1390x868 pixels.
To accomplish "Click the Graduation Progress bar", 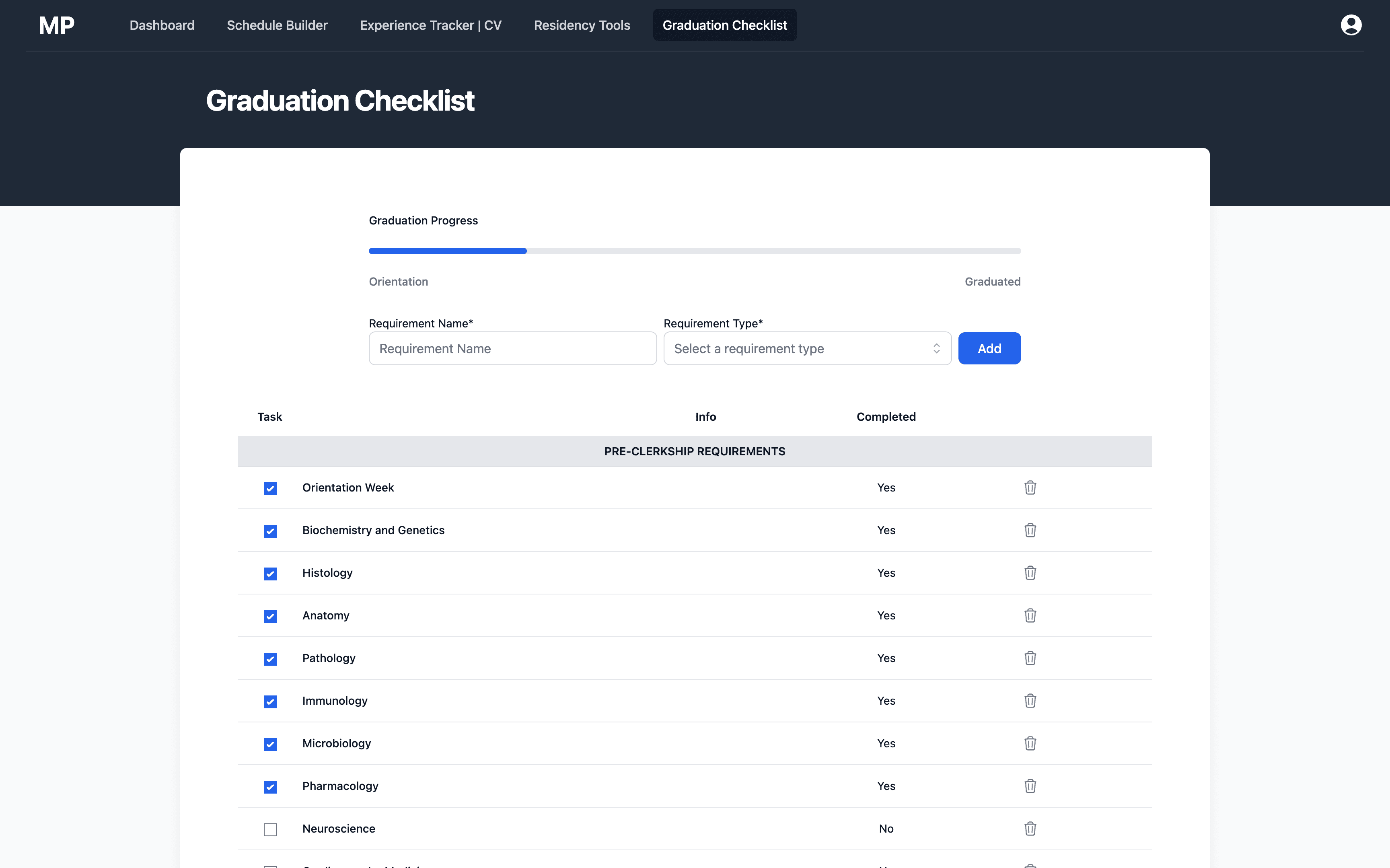I will [x=695, y=251].
